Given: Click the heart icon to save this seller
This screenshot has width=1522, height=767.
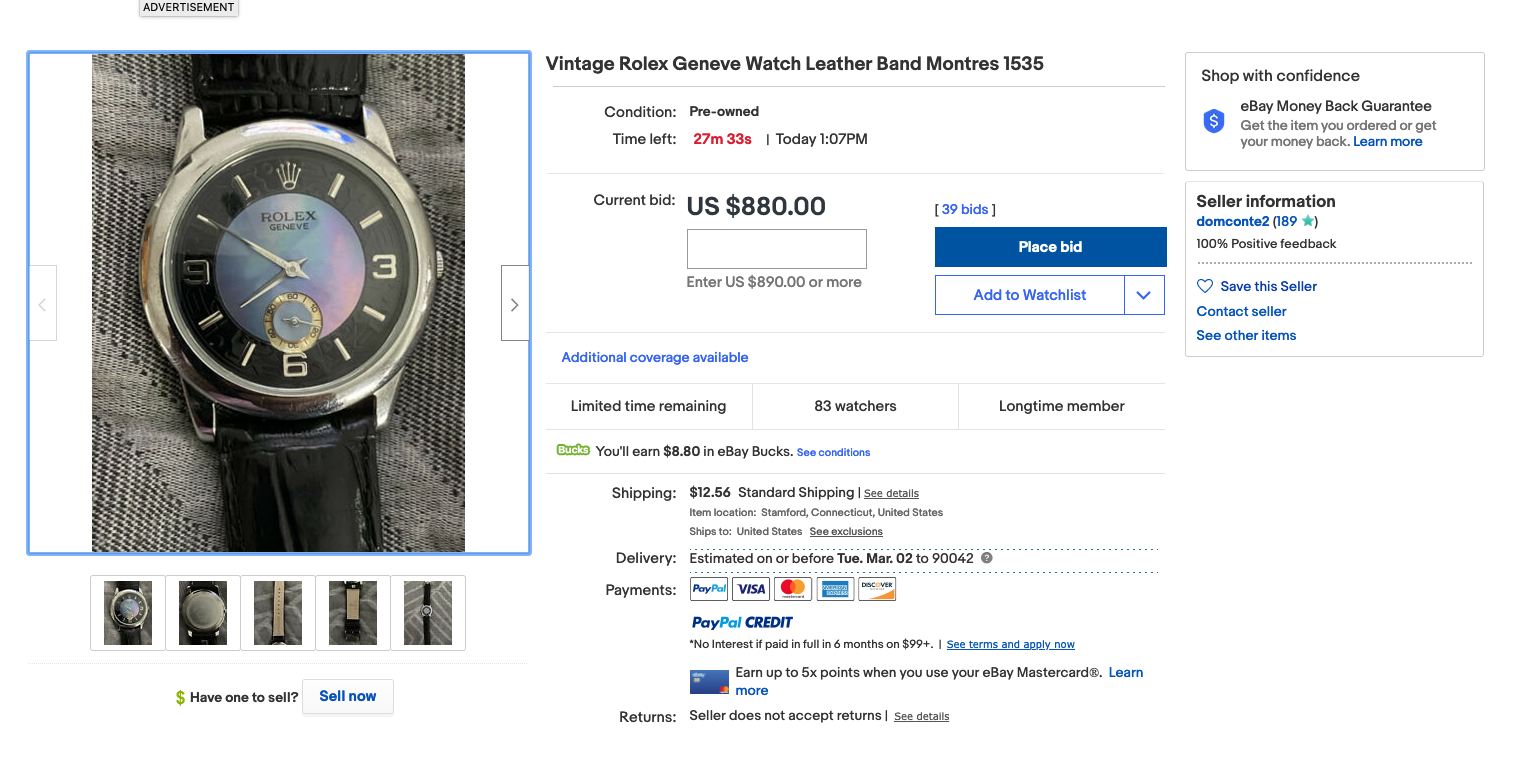Looking at the screenshot, I should [x=1205, y=286].
